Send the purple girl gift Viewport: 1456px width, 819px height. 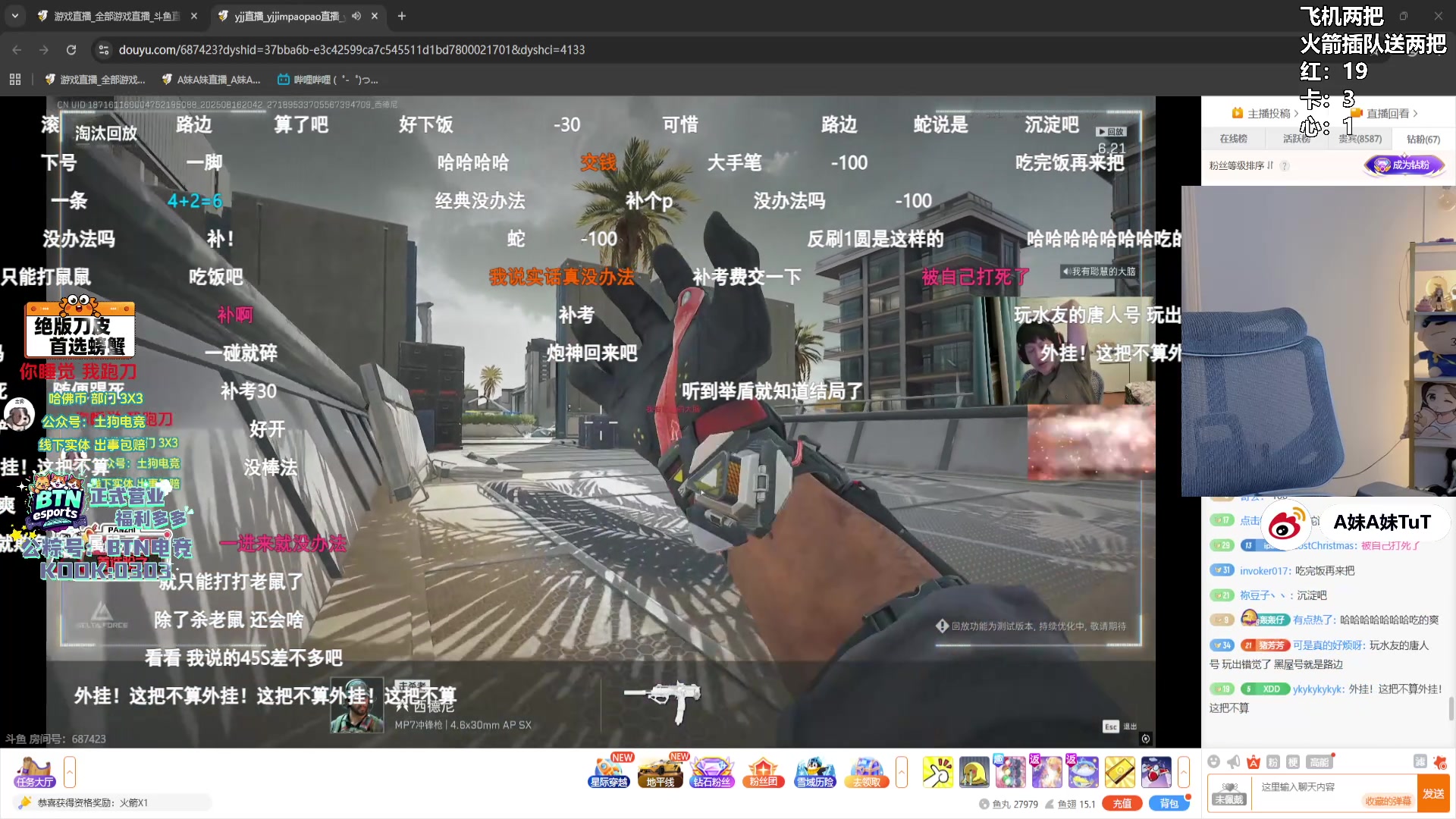[1046, 772]
